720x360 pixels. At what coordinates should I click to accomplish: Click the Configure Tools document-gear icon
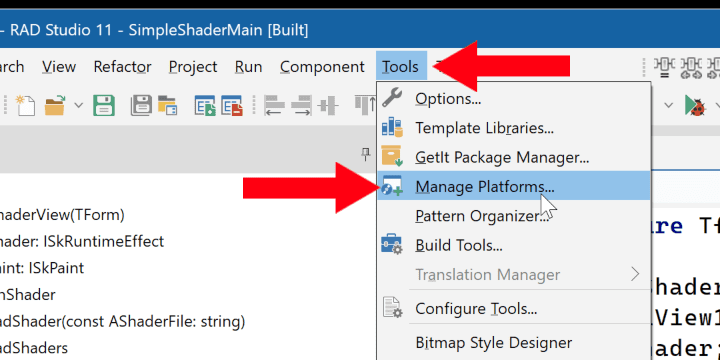(x=393, y=308)
